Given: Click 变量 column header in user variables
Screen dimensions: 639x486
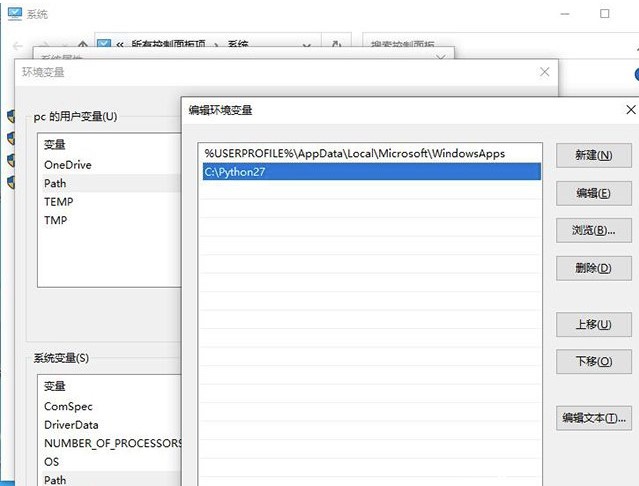Looking at the screenshot, I should [x=55, y=145].
